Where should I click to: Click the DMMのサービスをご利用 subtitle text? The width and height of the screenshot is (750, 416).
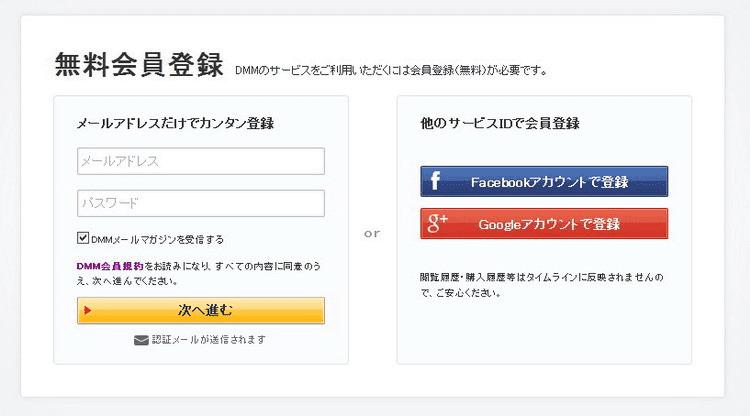tap(390, 71)
